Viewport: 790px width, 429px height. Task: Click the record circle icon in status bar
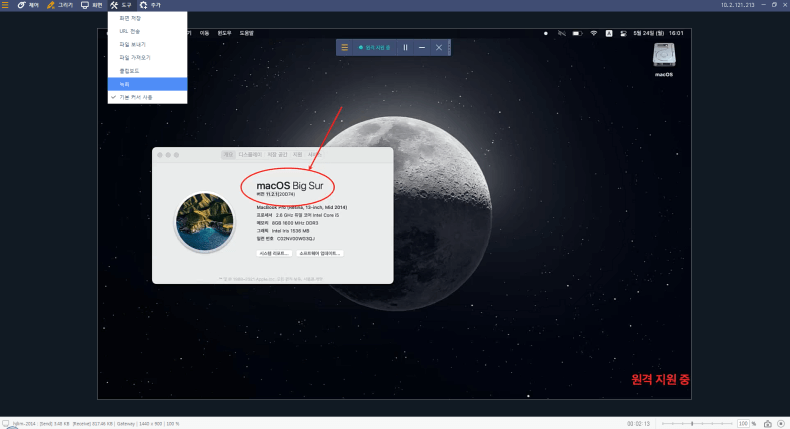(x=781, y=424)
